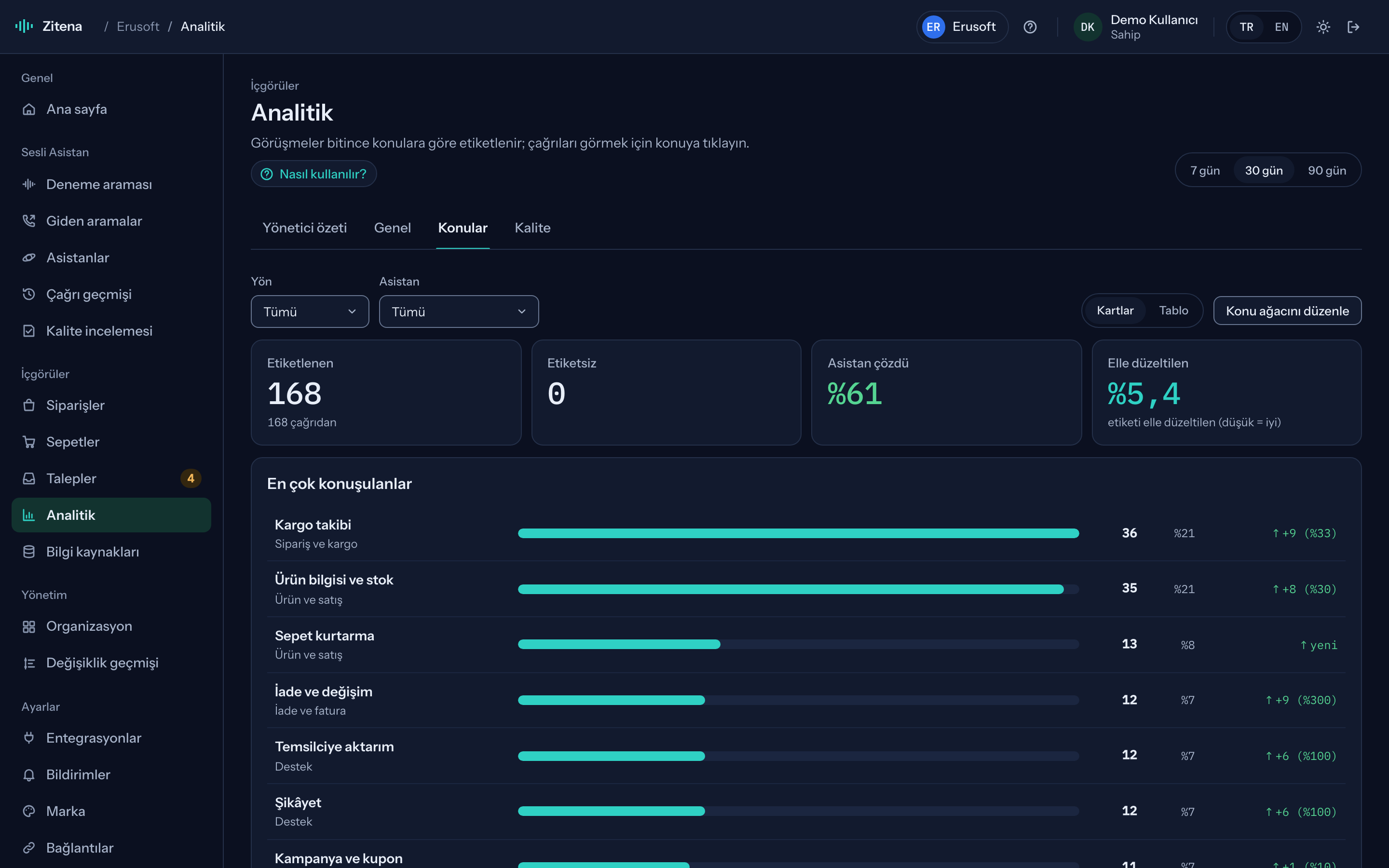The image size is (1389, 868).
Task: Open the Yön dropdown
Action: click(310, 312)
